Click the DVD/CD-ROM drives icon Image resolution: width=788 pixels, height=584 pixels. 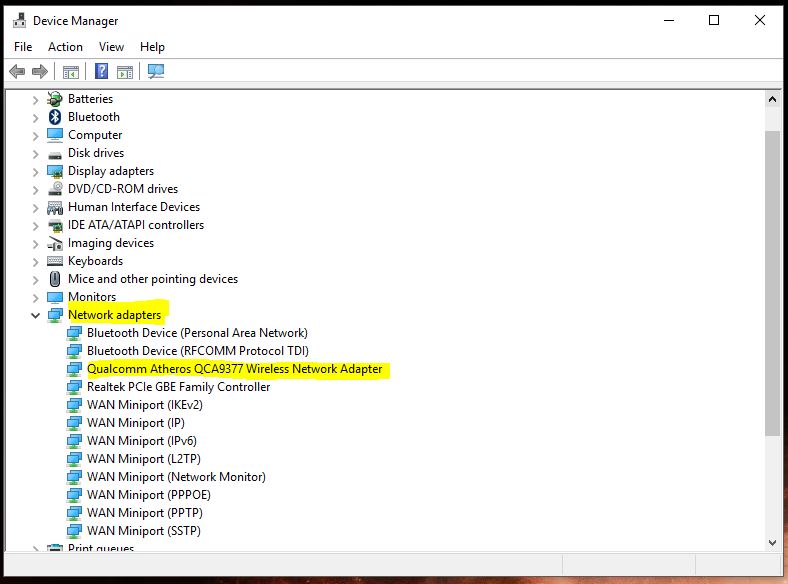(55, 189)
